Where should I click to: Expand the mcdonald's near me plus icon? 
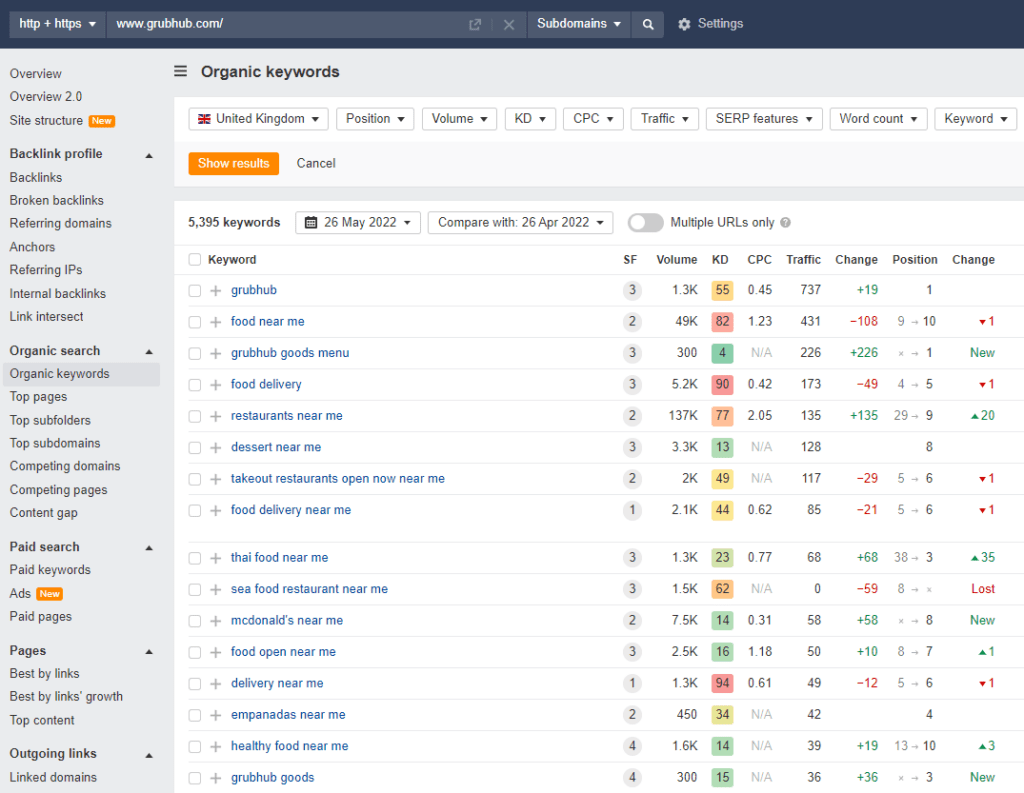click(216, 621)
